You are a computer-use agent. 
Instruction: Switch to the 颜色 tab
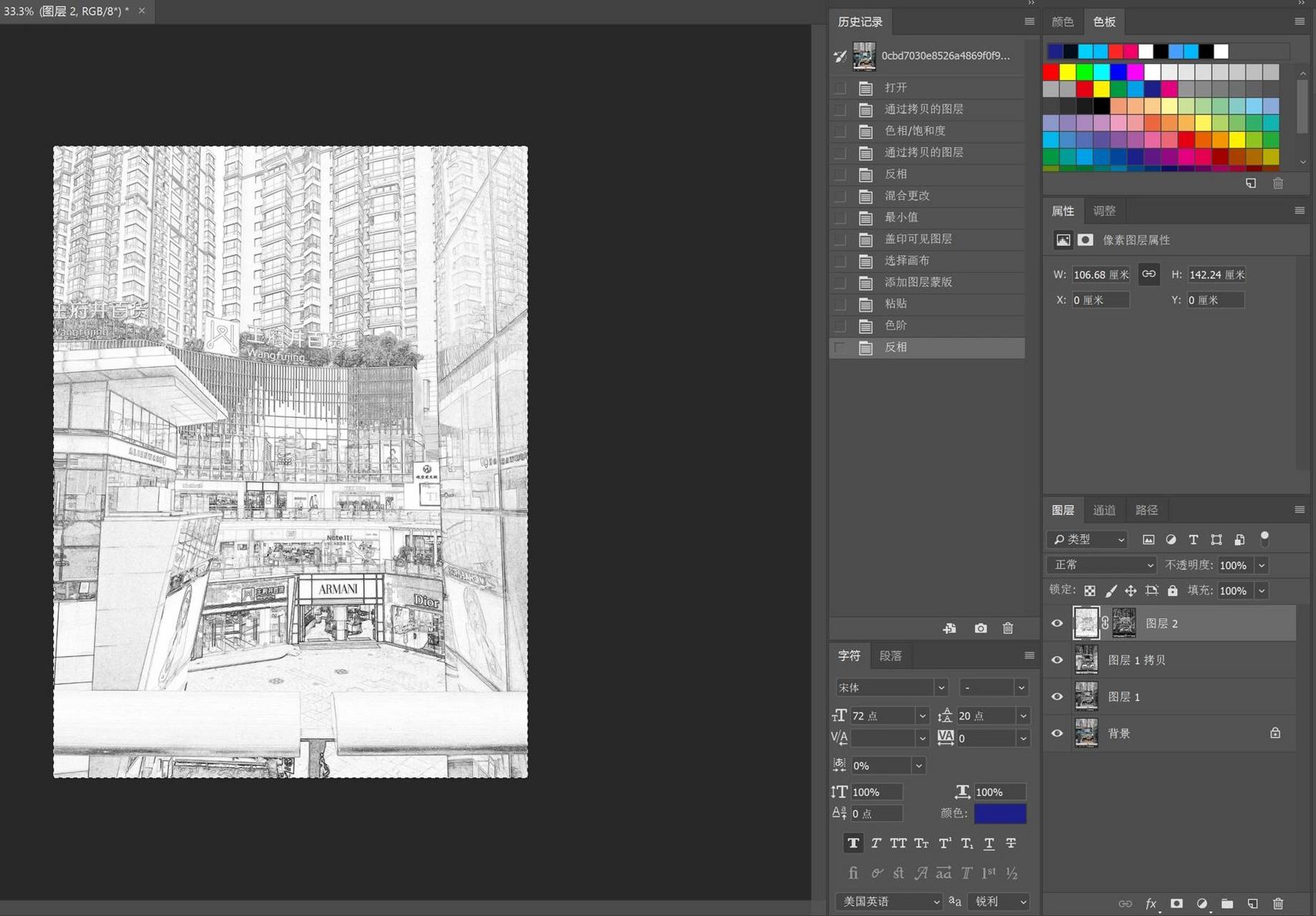point(1063,21)
